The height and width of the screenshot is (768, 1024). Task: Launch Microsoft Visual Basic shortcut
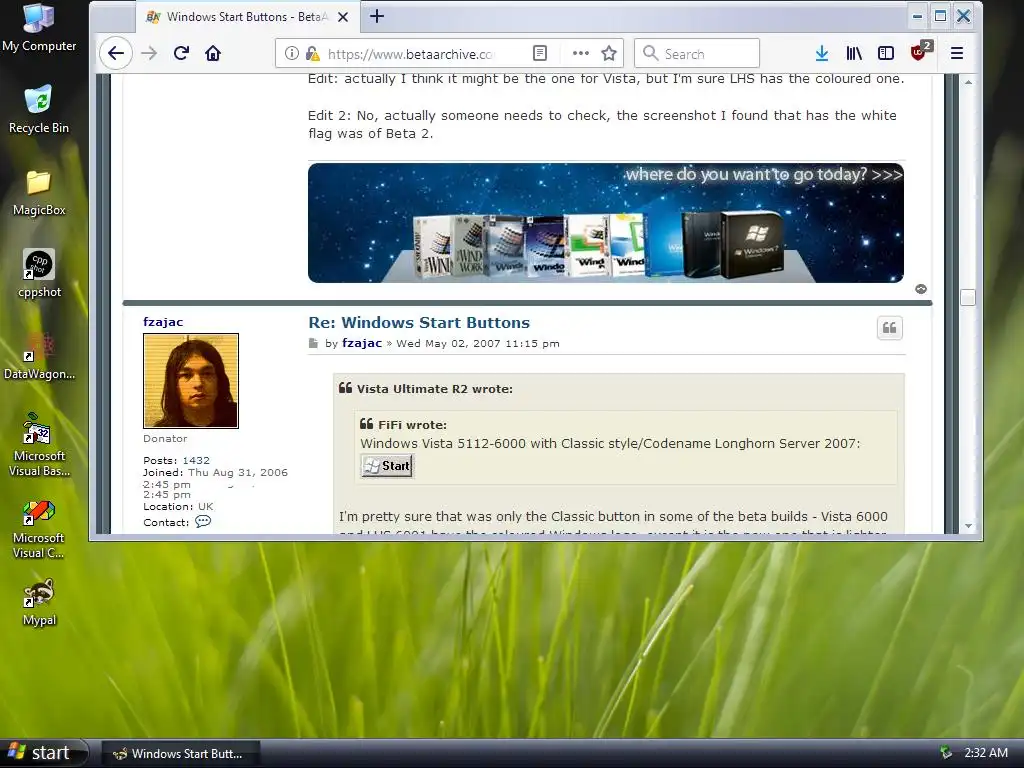point(39,445)
